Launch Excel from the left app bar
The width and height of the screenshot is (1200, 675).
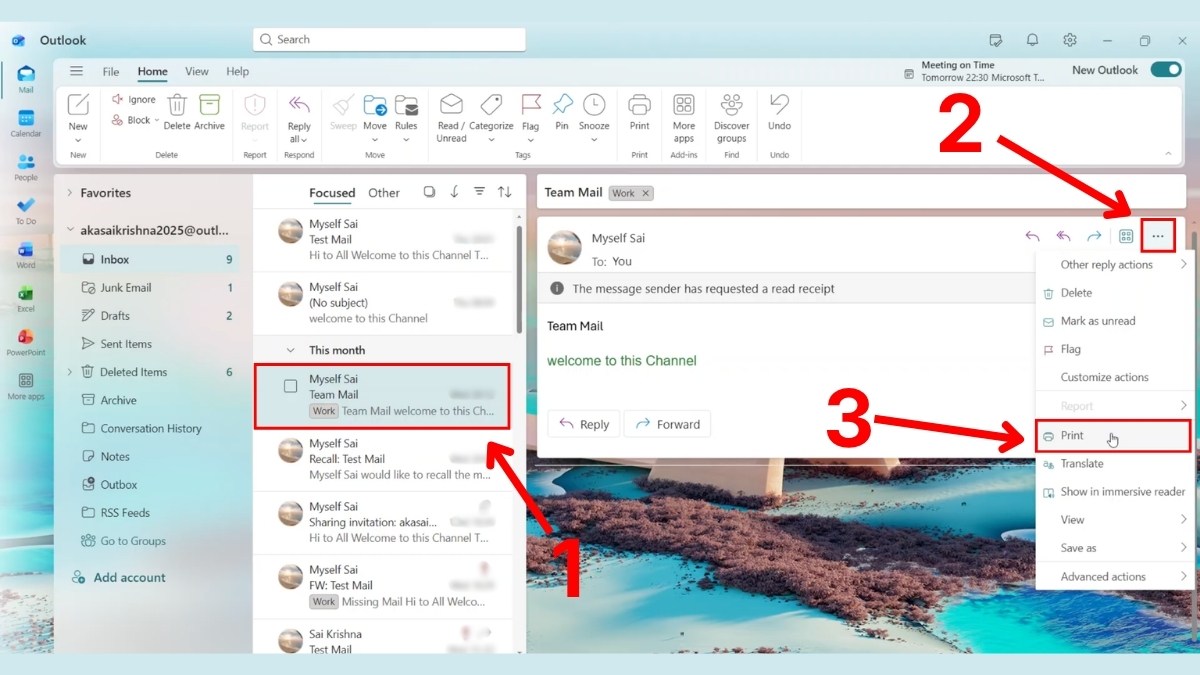click(26, 299)
